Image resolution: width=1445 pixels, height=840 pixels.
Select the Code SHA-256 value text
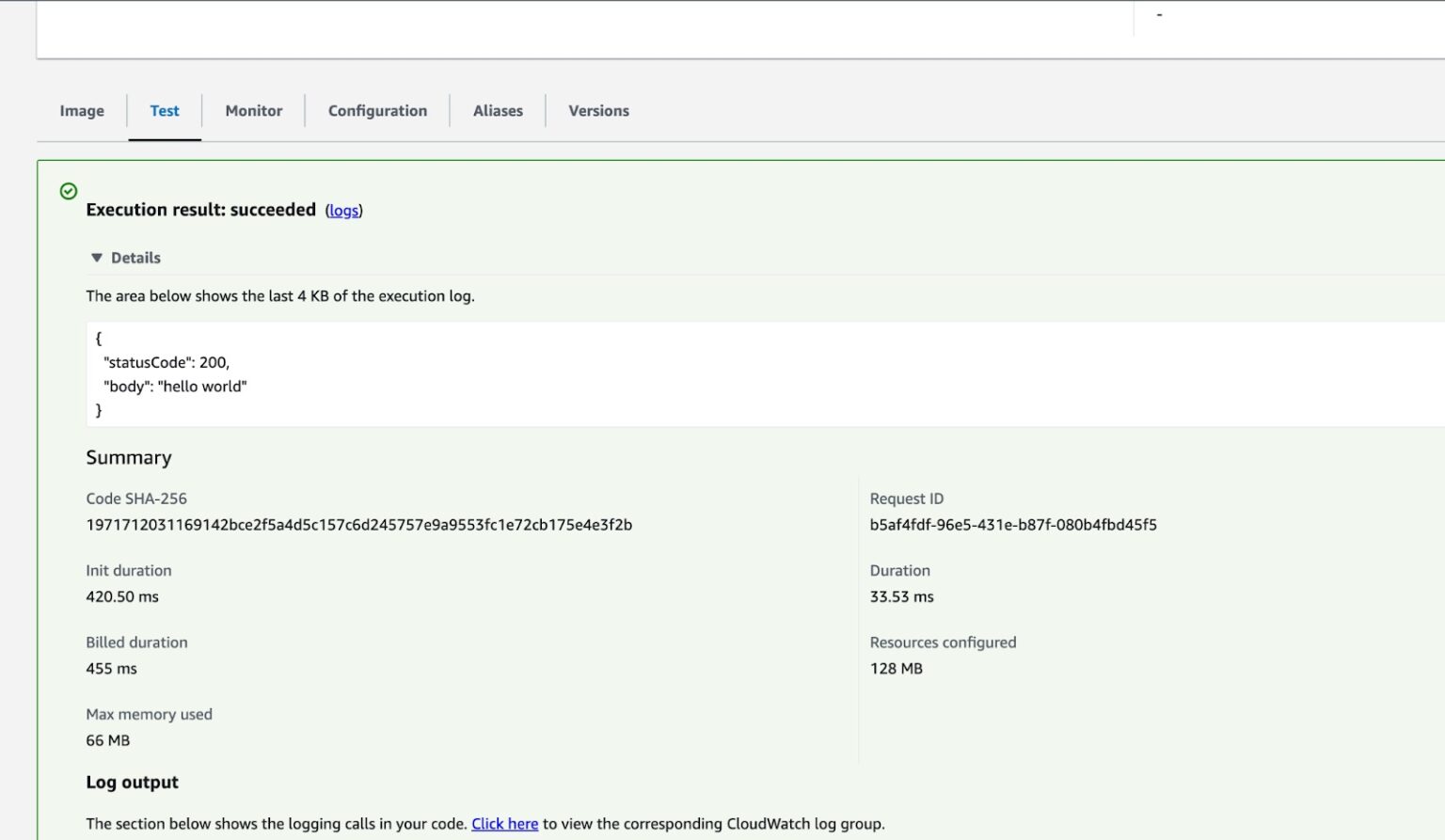[358, 525]
